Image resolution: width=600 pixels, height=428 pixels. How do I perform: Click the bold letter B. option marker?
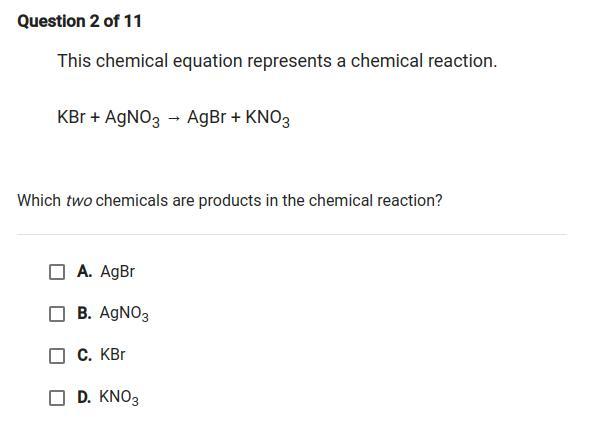[x=84, y=313]
